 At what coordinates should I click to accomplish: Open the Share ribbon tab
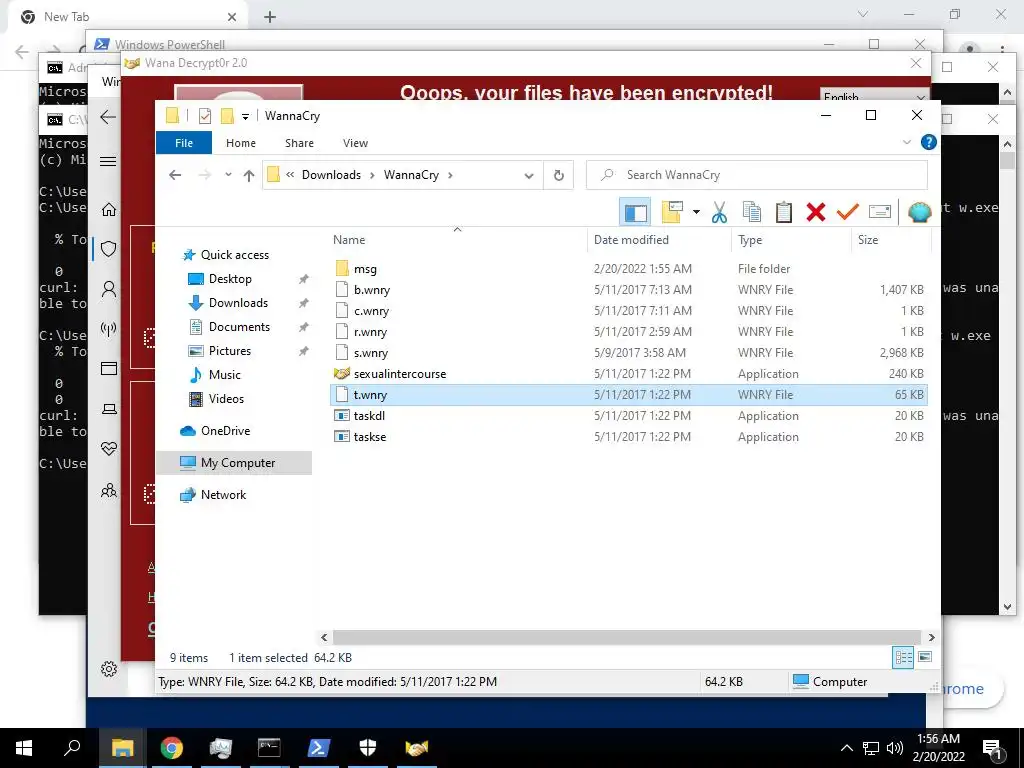[x=299, y=143]
